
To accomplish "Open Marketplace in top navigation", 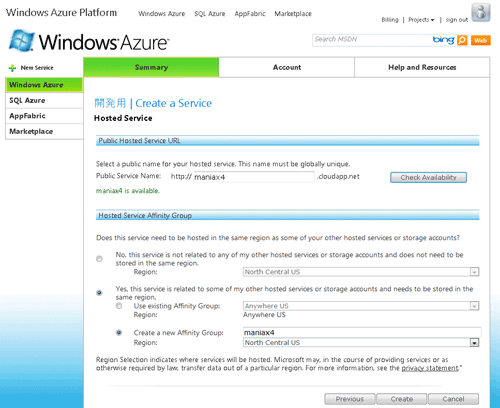I will (293, 14).
